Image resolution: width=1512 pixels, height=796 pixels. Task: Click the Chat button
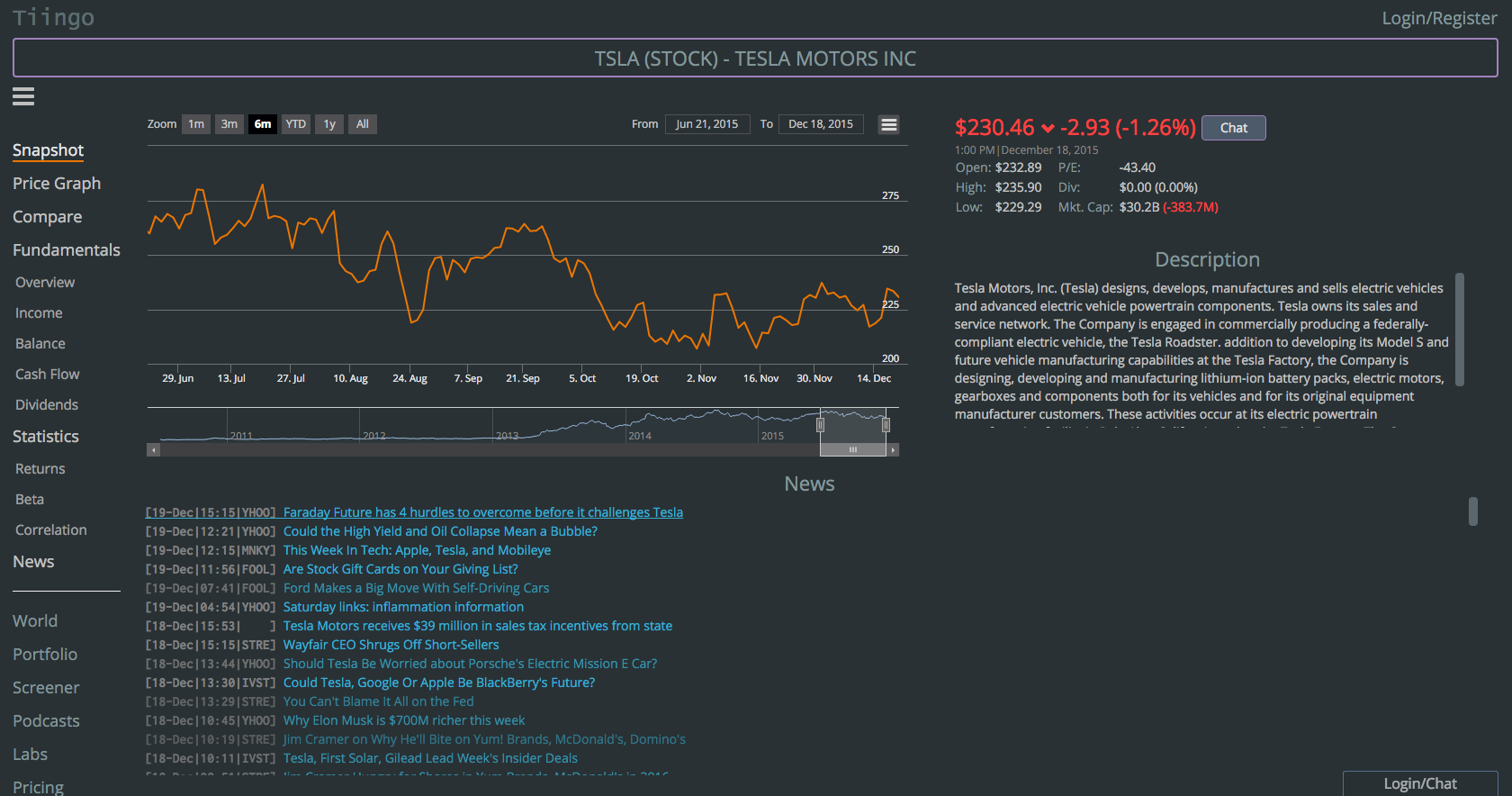tap(1234, 128)
